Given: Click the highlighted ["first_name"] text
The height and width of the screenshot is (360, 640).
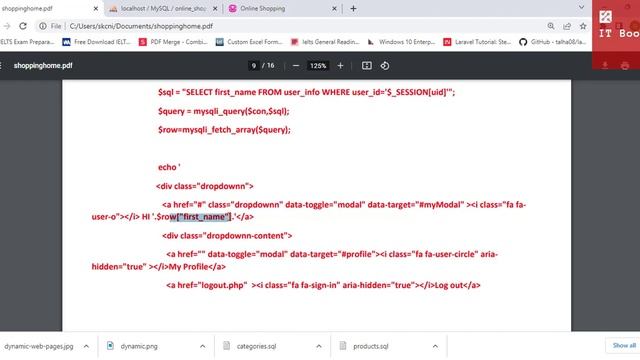Looking at the screenshot, I should tap(203, 217).
